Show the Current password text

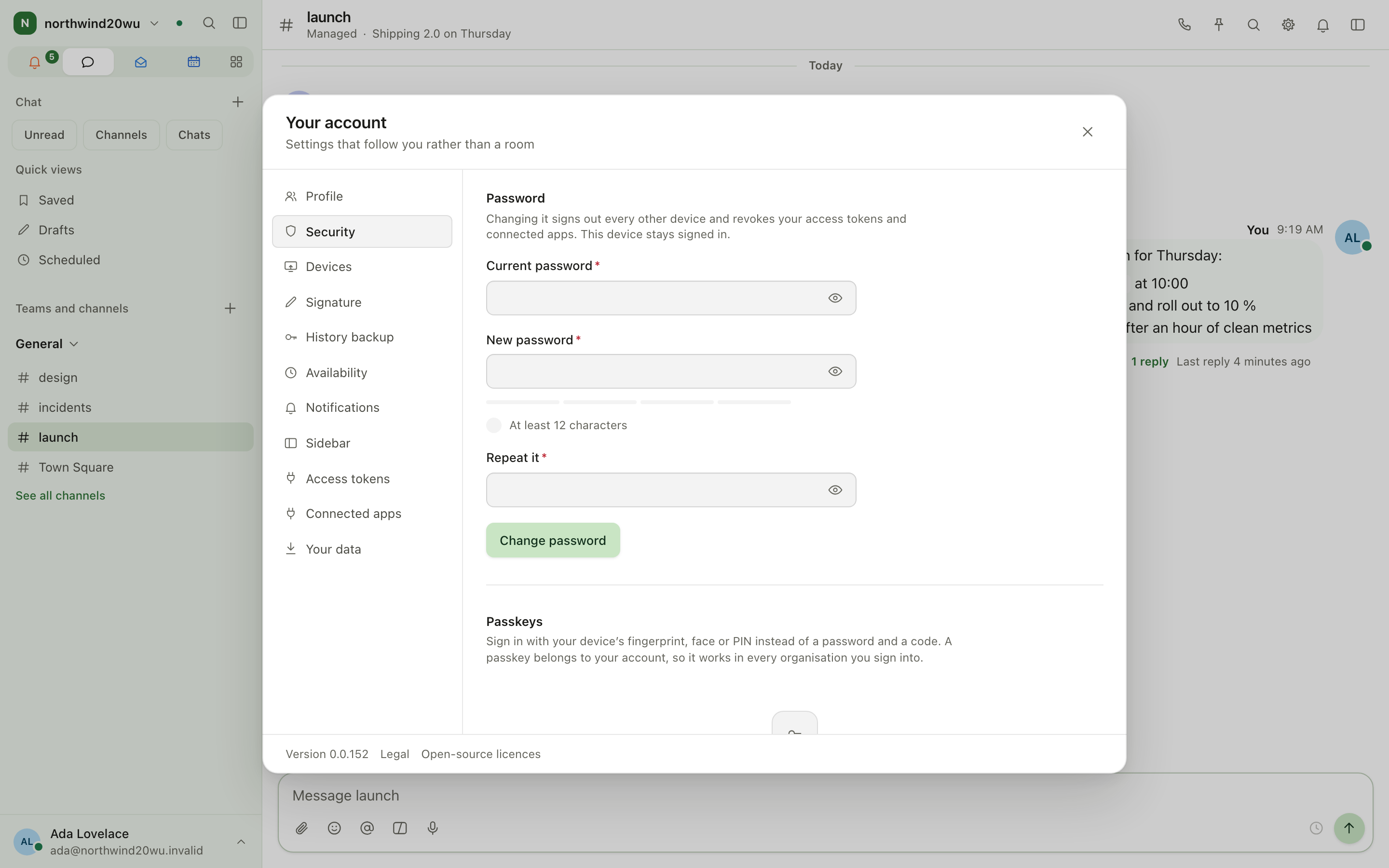[x=835, y=298]
